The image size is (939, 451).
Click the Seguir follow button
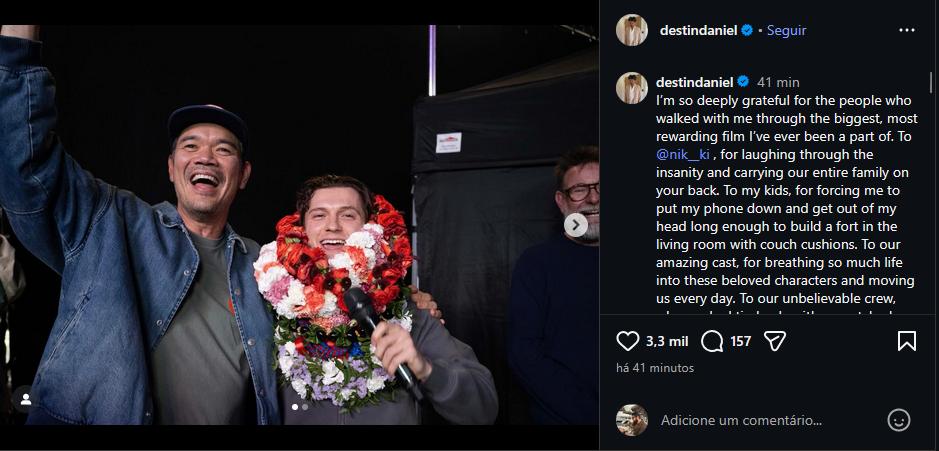click(786, 30)
